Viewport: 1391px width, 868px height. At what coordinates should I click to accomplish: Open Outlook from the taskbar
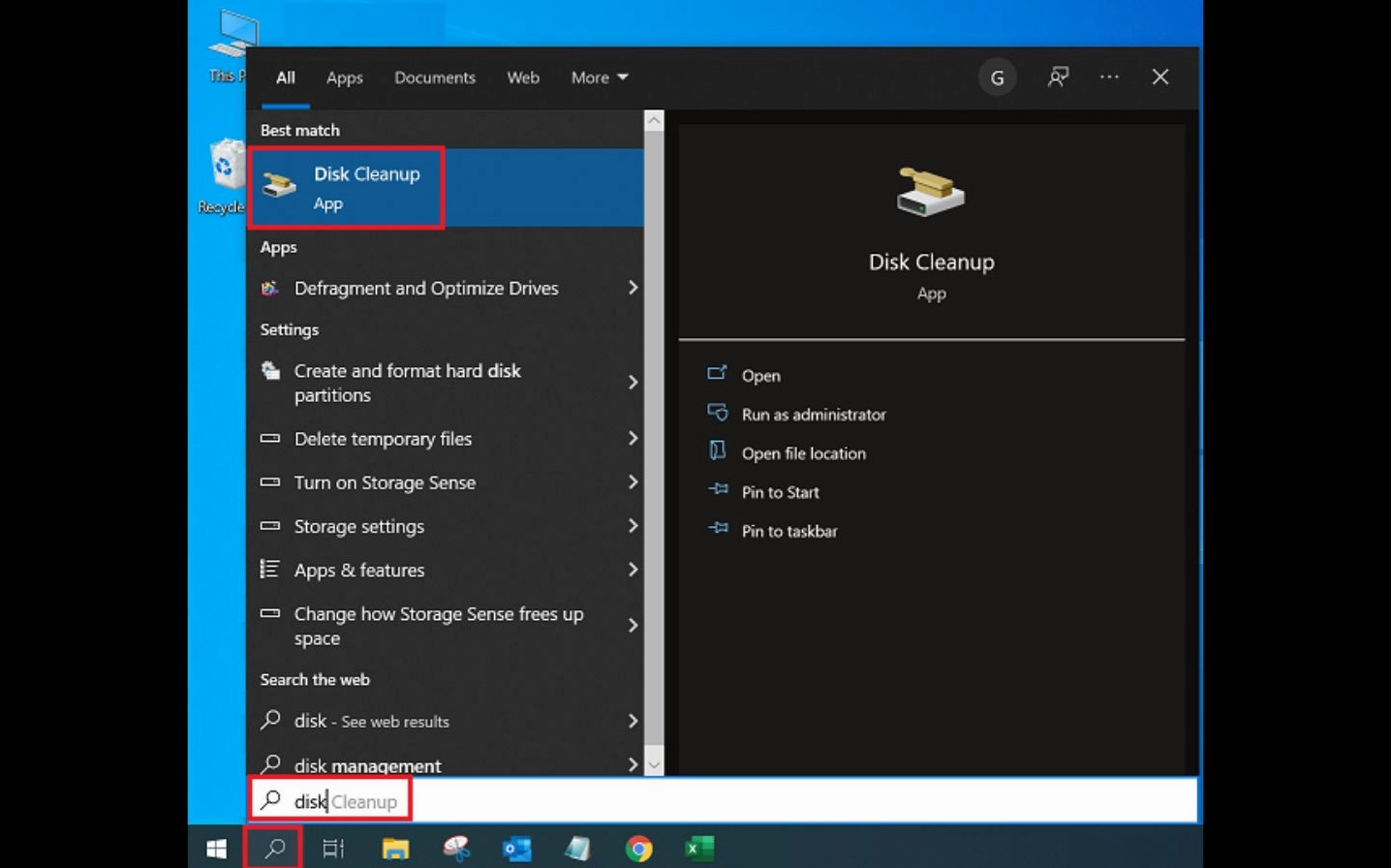pyautogui.click(x=517, y=848)
